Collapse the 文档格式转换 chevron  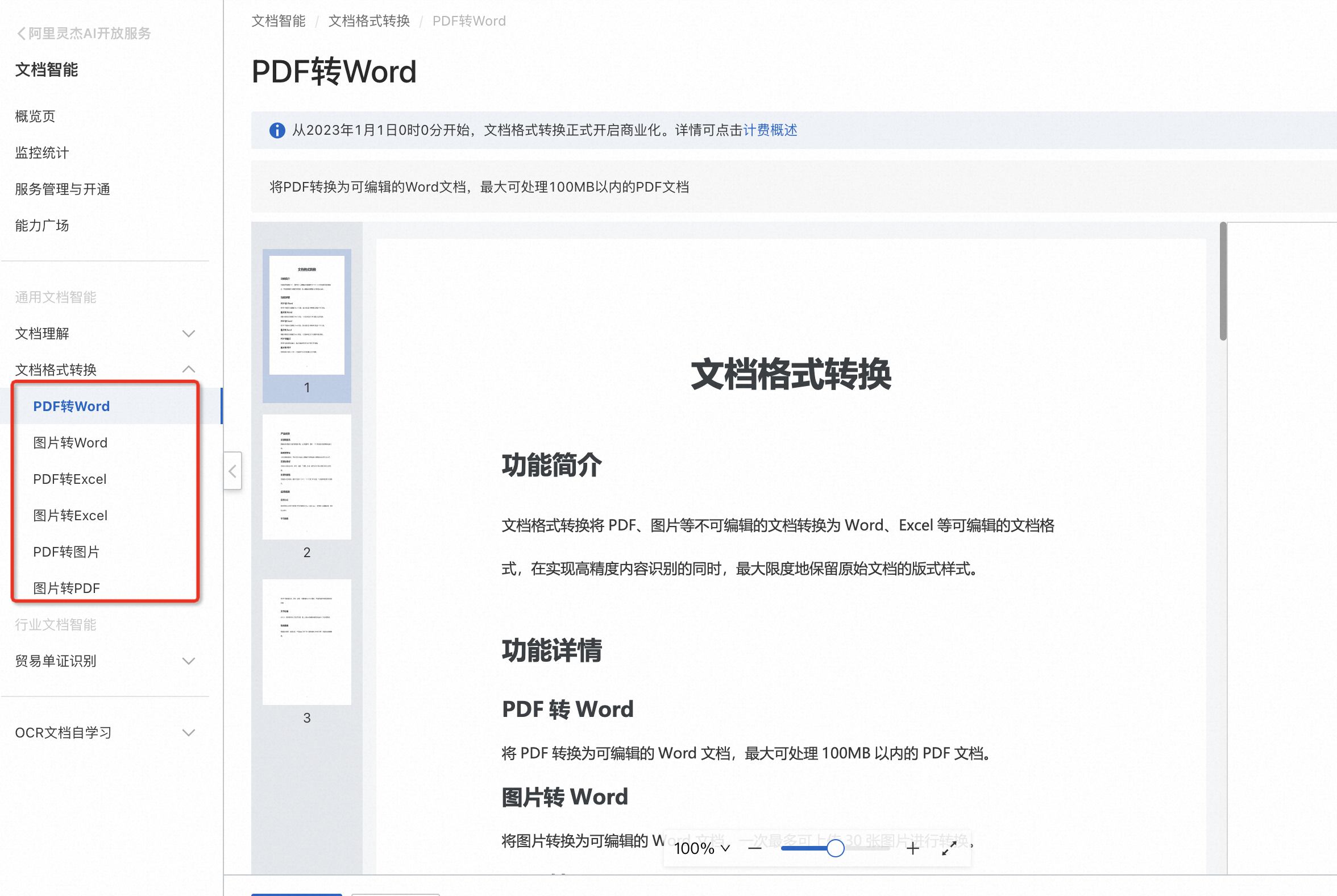tap(189, 369)
